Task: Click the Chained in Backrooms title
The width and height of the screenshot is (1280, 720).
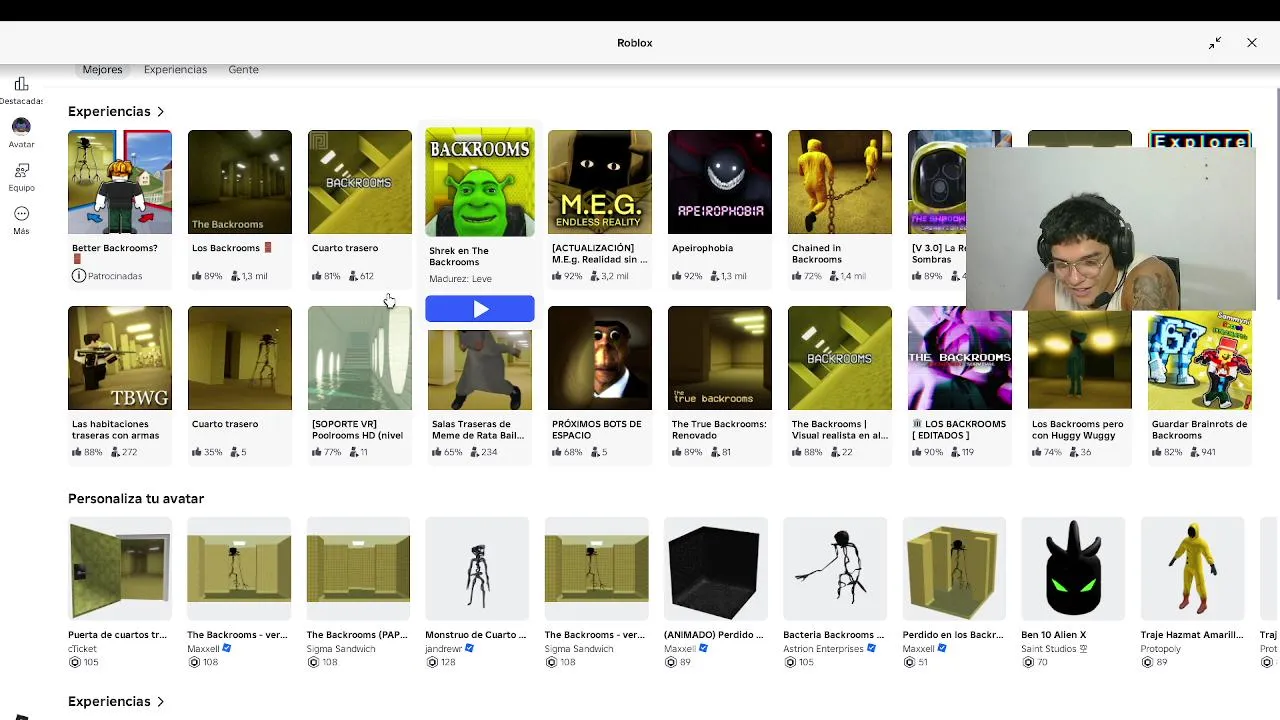Action: [817, 254]
